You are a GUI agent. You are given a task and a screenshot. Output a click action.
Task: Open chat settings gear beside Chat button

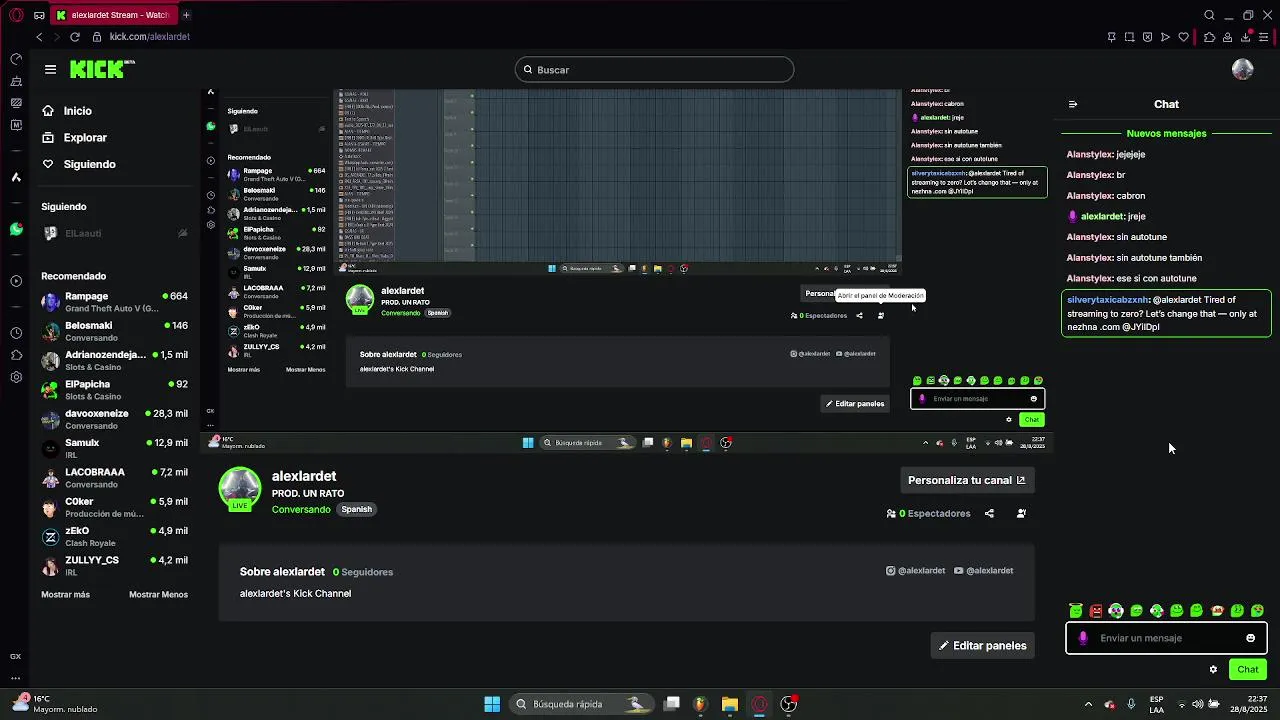coord(1213,670)
